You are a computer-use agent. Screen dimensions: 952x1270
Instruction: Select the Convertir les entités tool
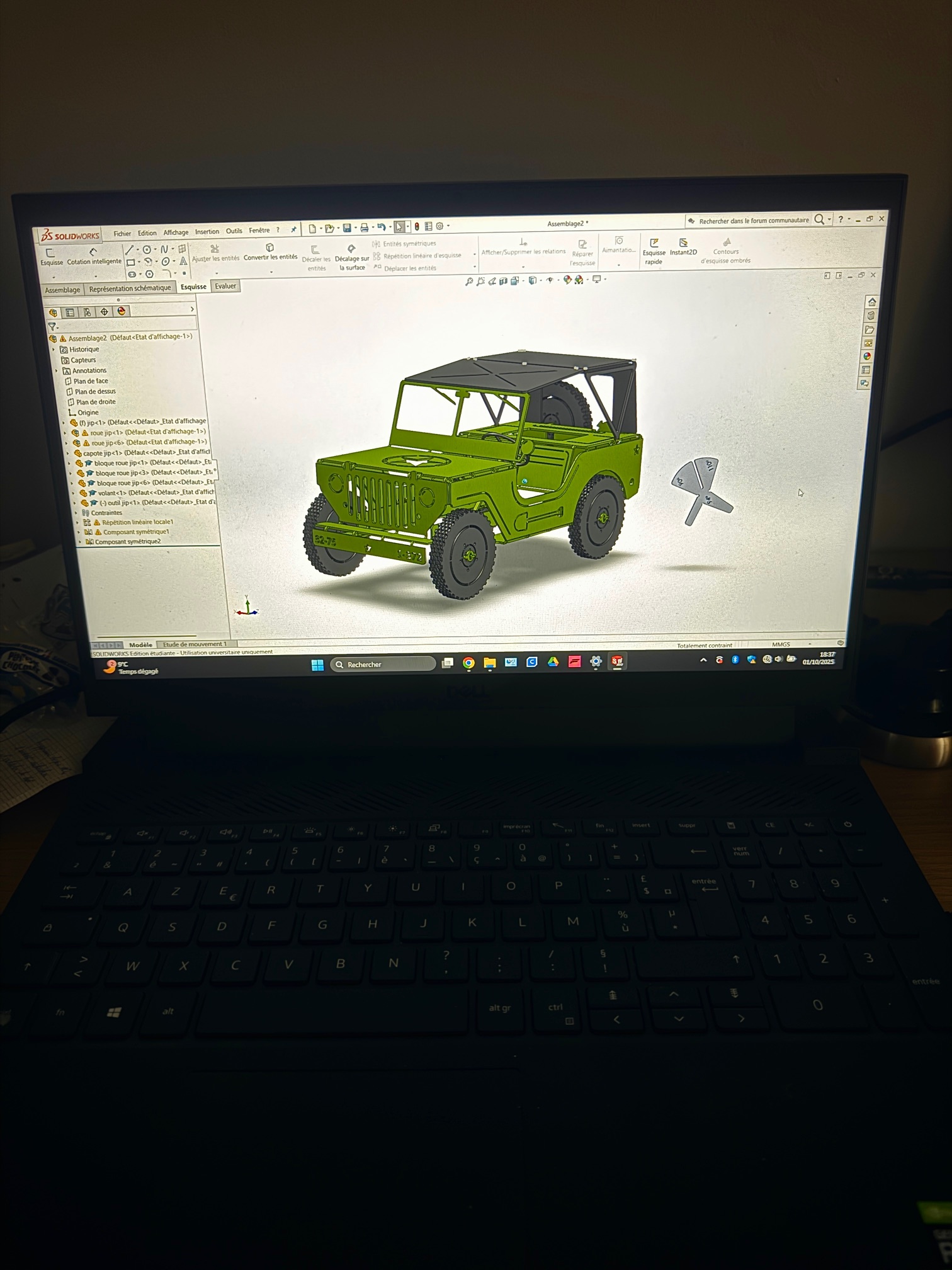(270, 251)
